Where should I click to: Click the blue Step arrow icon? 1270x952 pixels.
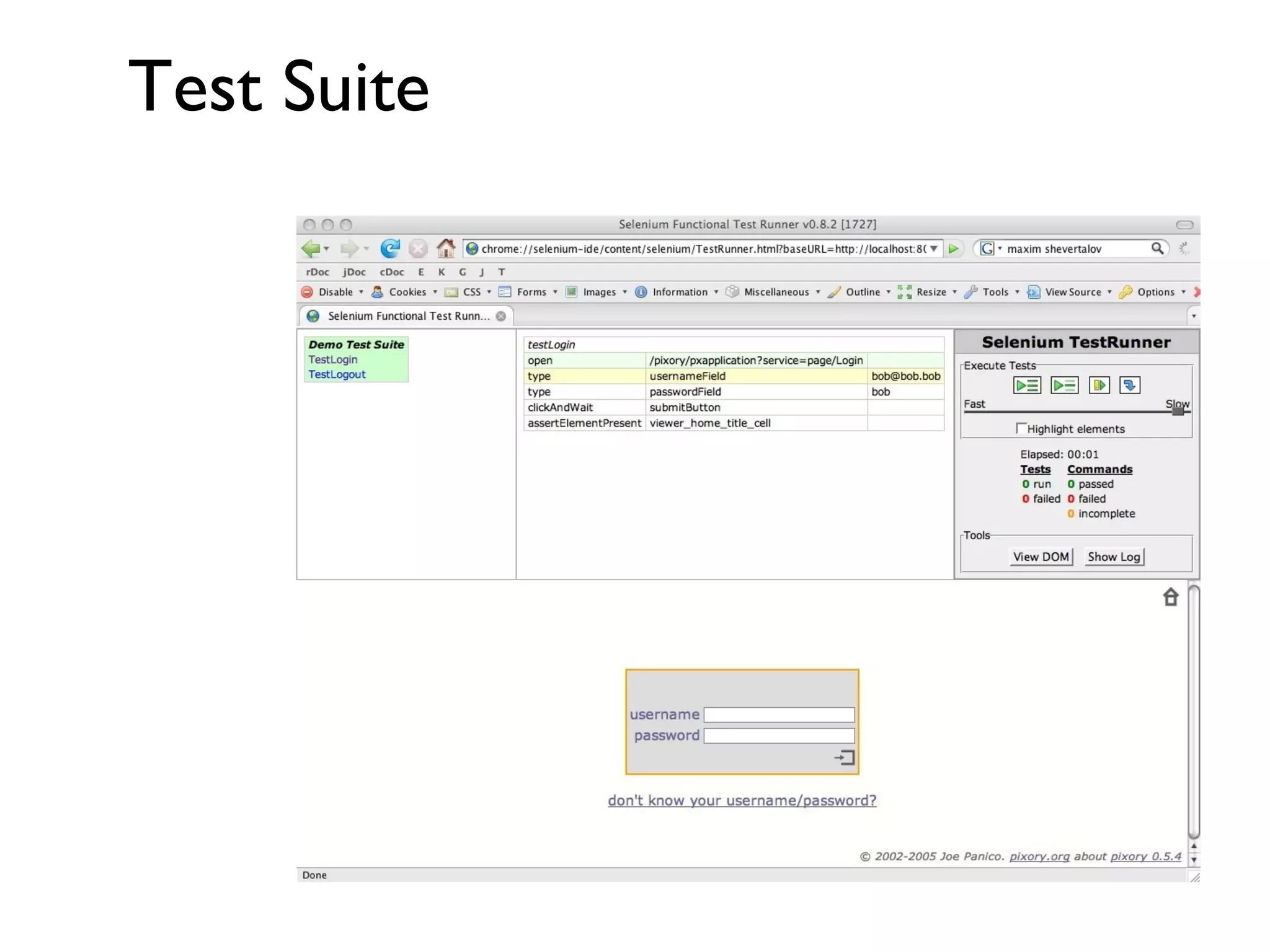click(x=1129, y=386)
